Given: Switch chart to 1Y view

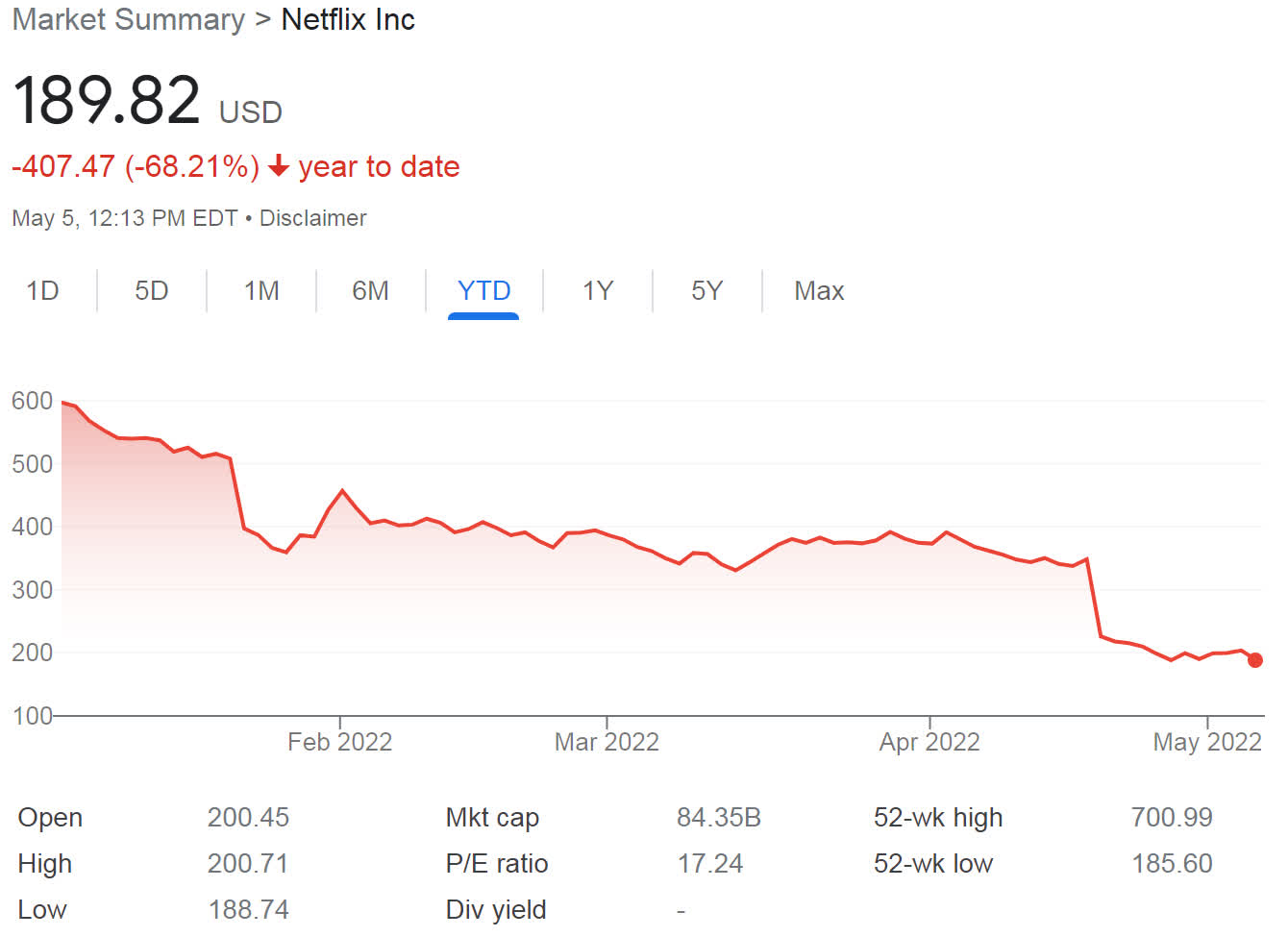Looking at the screenshot, I should pos(598,290).
